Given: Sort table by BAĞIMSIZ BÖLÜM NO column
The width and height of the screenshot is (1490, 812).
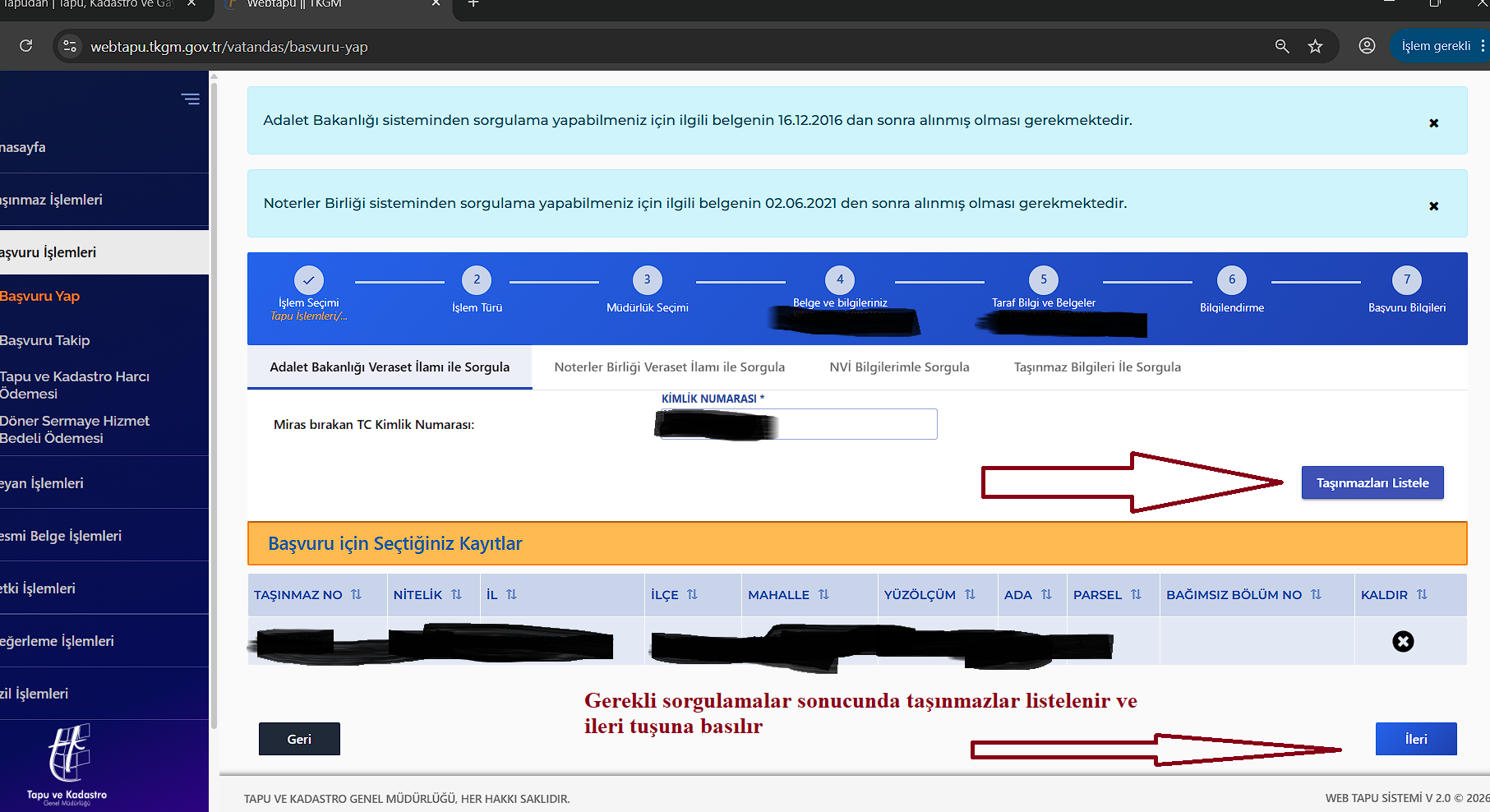Looking at the screenshot, I should click(1316, 594).
